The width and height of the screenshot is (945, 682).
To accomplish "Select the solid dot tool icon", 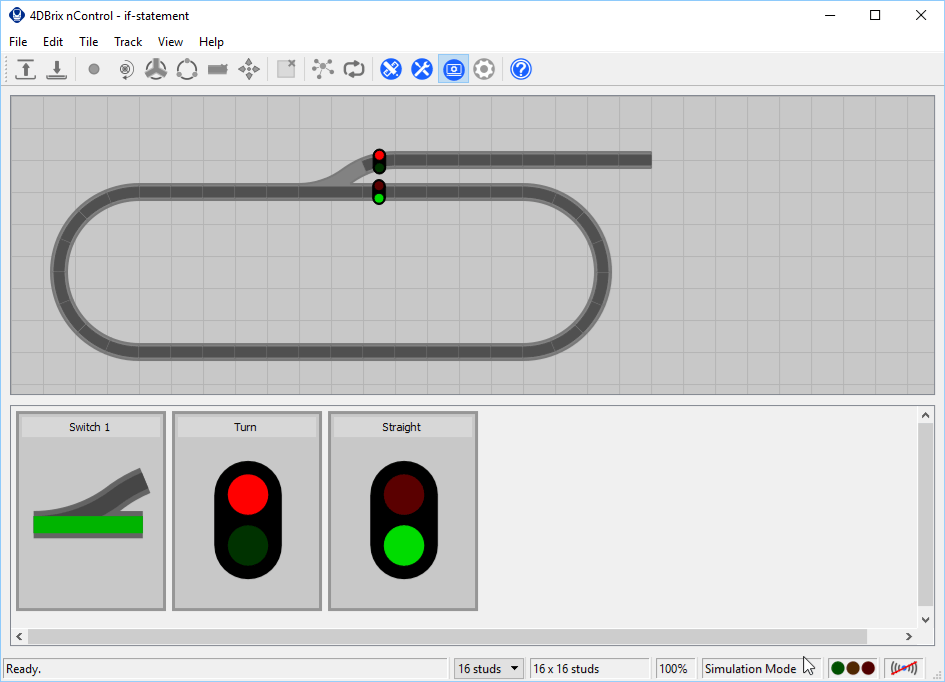I will coord(93,69).
